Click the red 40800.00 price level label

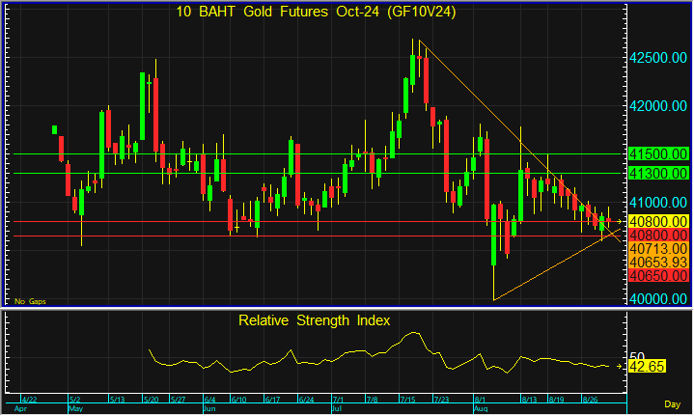[659, 235]
